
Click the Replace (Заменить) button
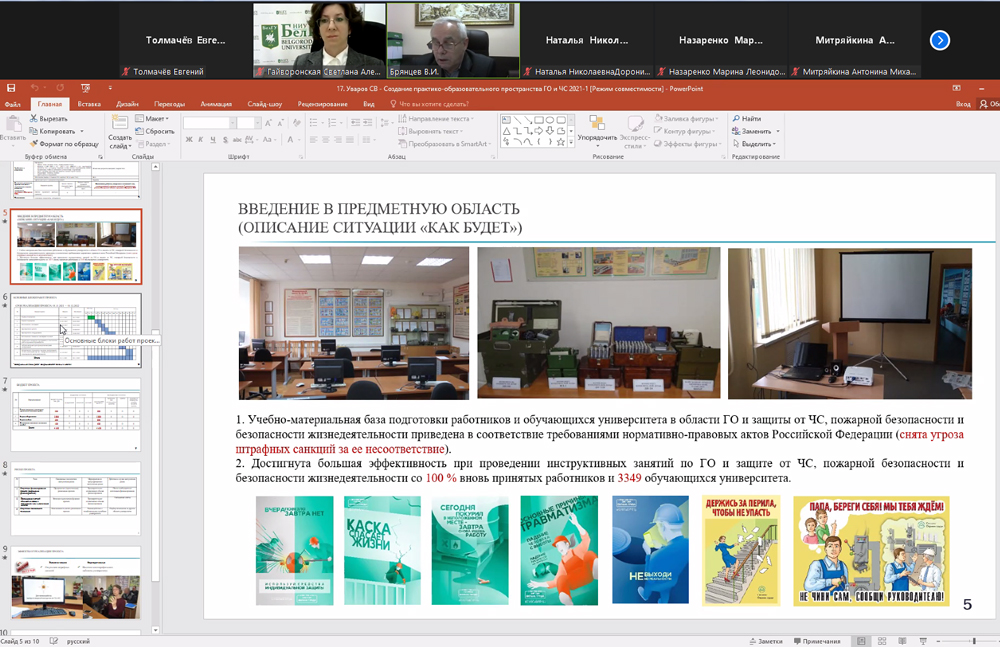coord(755,131)
